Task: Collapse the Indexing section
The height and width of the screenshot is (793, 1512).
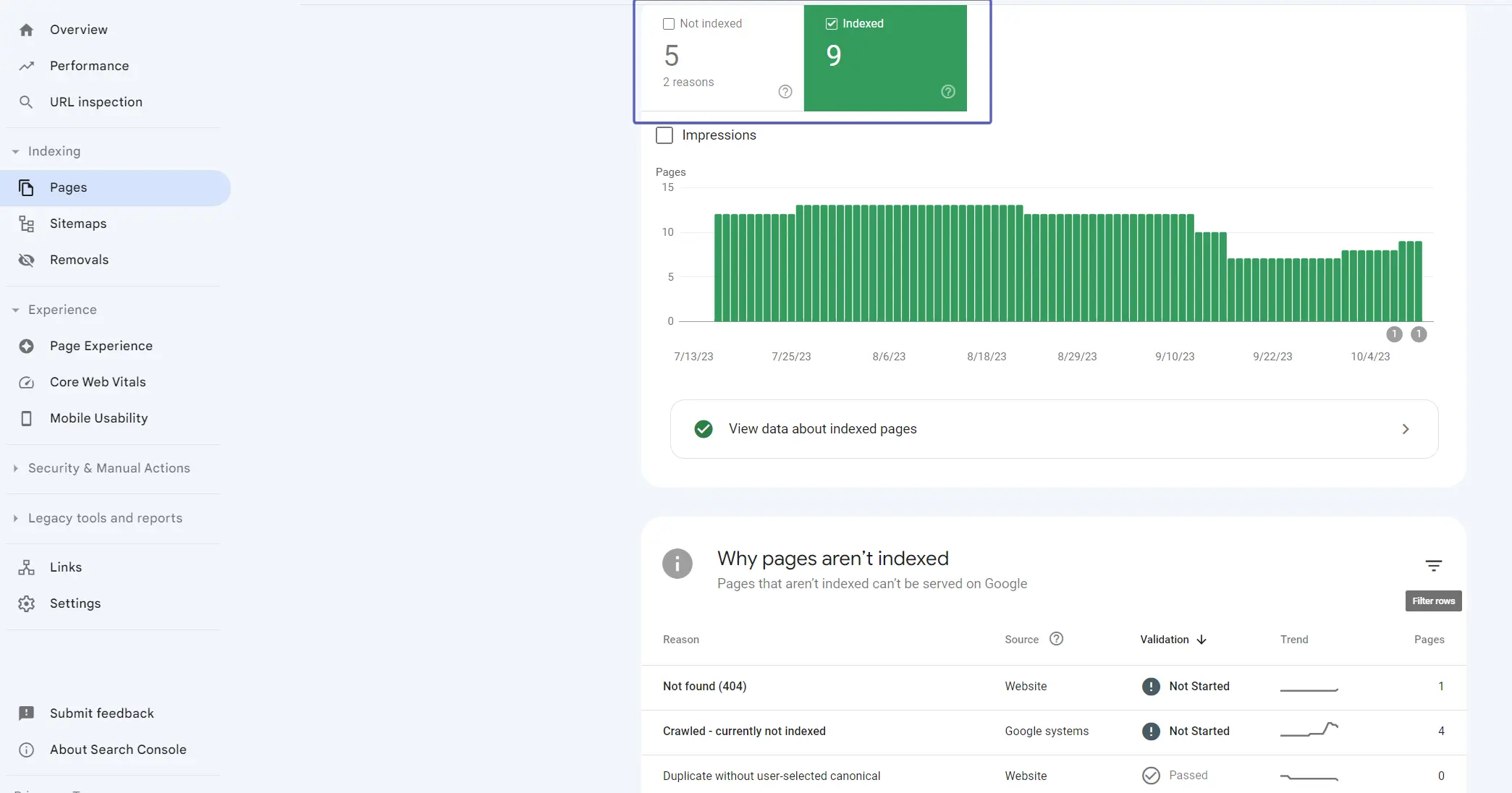Action: [15, 151]
